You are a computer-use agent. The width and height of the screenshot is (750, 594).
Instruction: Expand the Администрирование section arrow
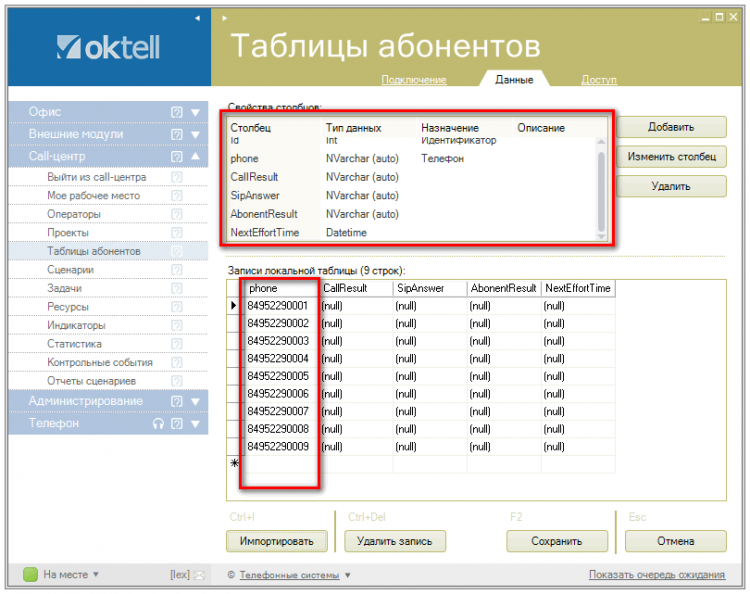click(196, 402)
